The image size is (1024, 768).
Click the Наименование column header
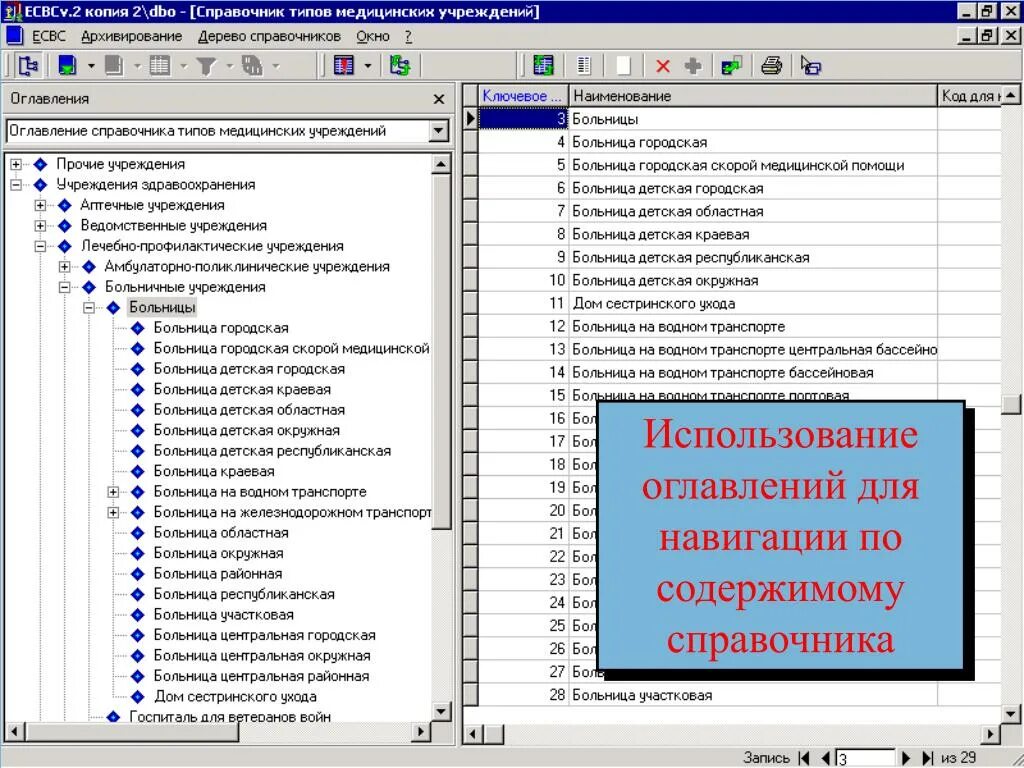point(752,96)
